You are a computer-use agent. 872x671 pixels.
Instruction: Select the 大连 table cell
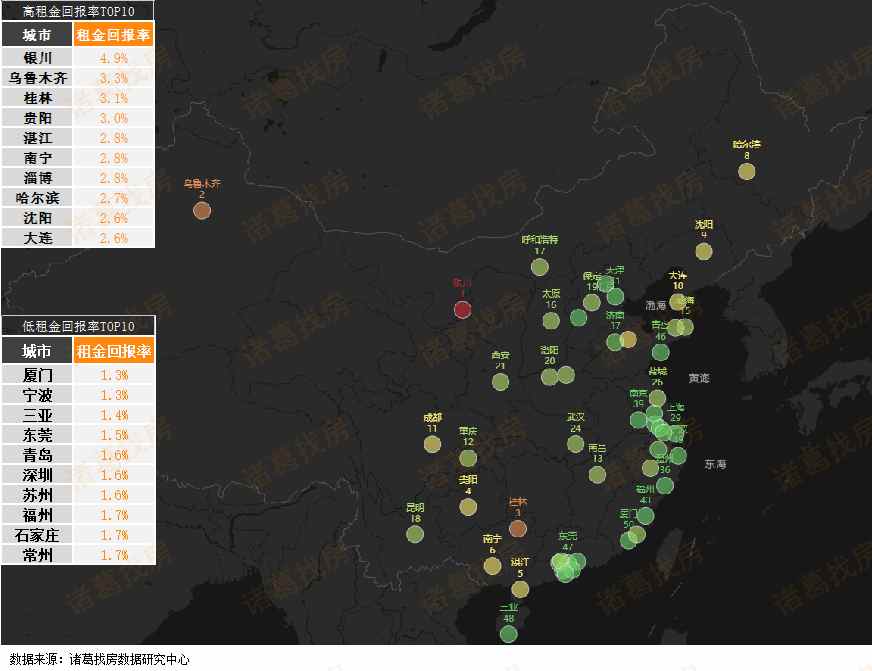(37, 238)
